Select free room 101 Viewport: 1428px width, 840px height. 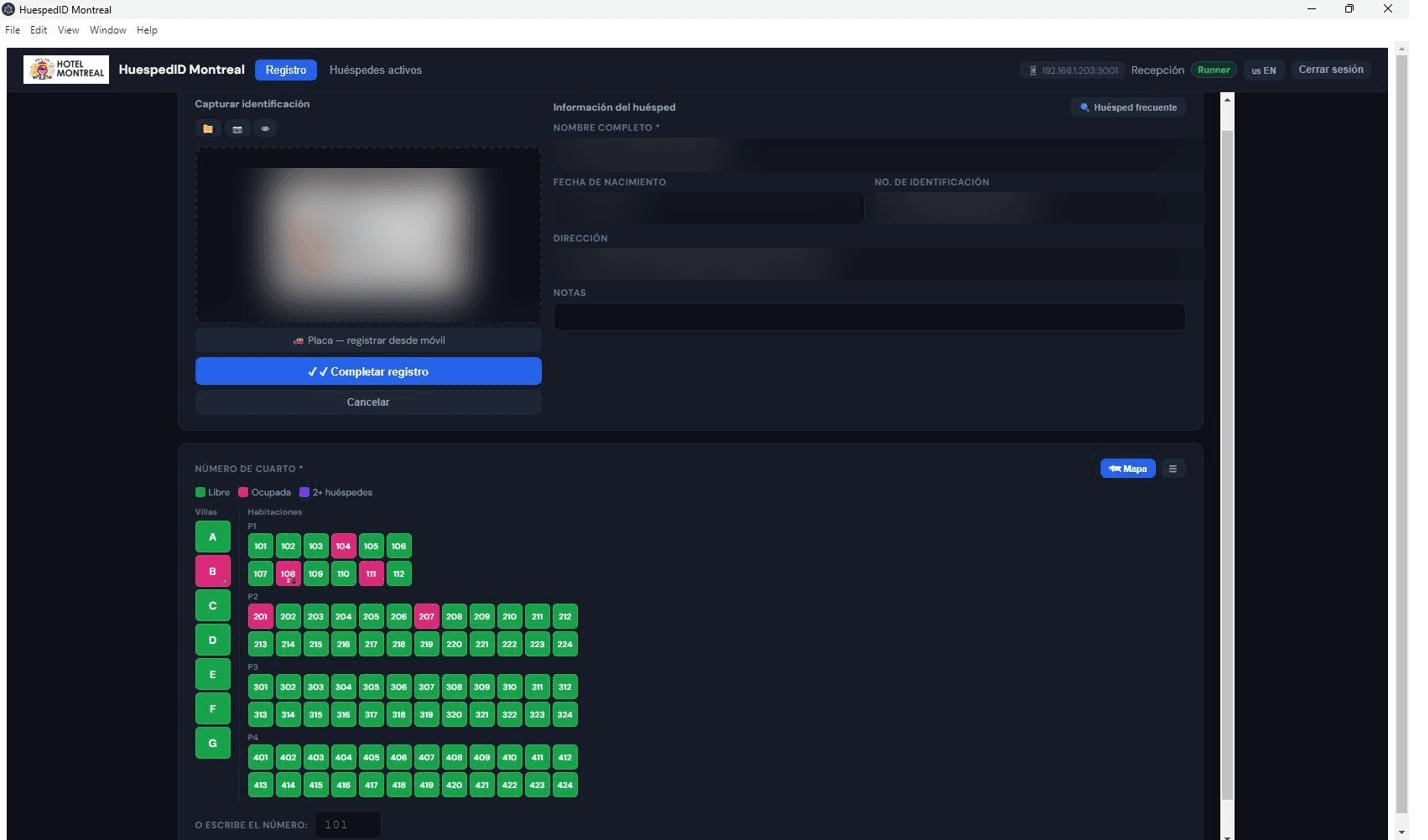(x=261, y=546)
